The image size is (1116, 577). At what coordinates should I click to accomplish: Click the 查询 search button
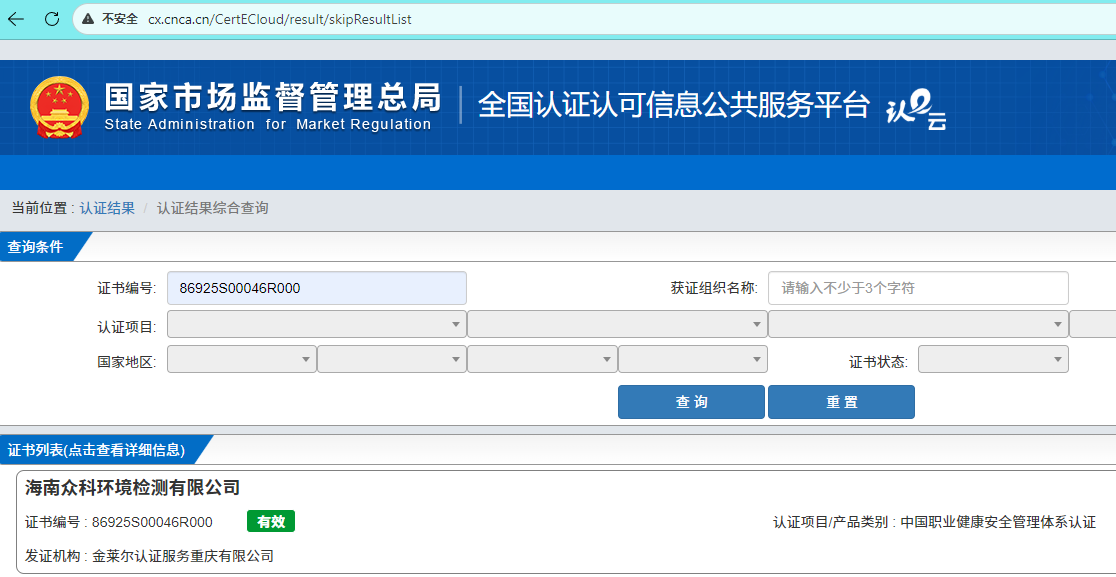(x=691, y=402)
